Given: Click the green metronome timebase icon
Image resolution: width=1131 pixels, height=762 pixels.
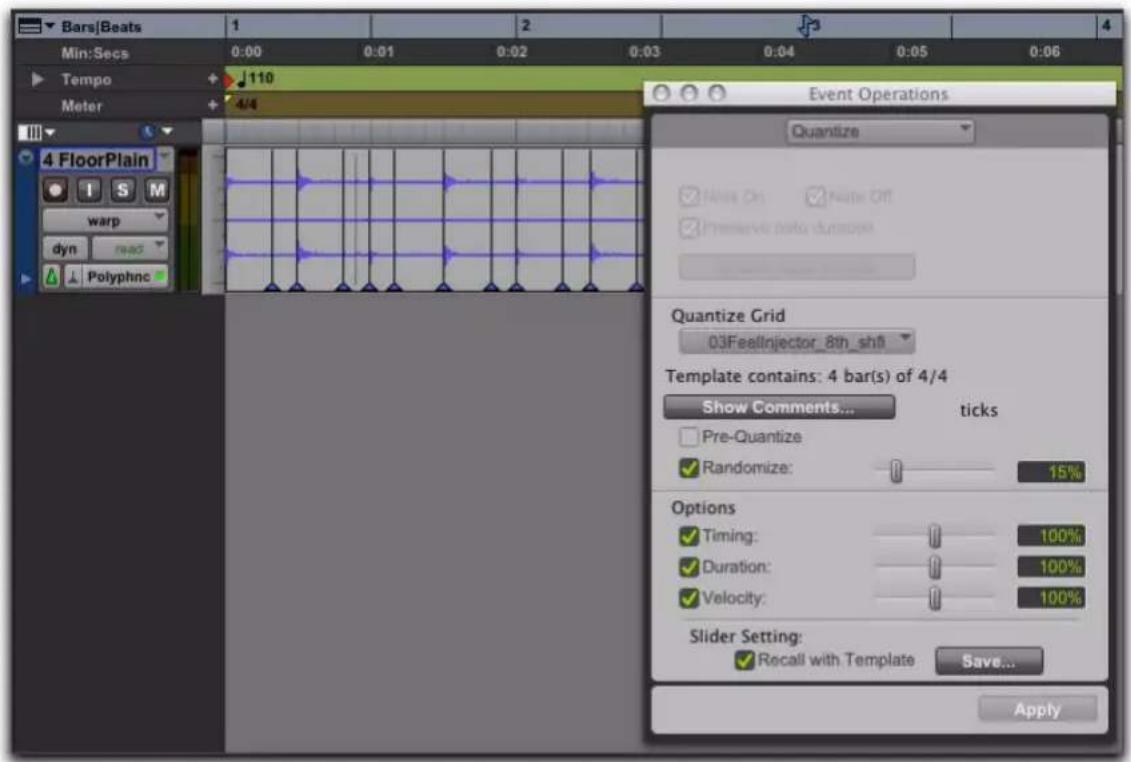Looking at the screenshot, I should (51, 276).
